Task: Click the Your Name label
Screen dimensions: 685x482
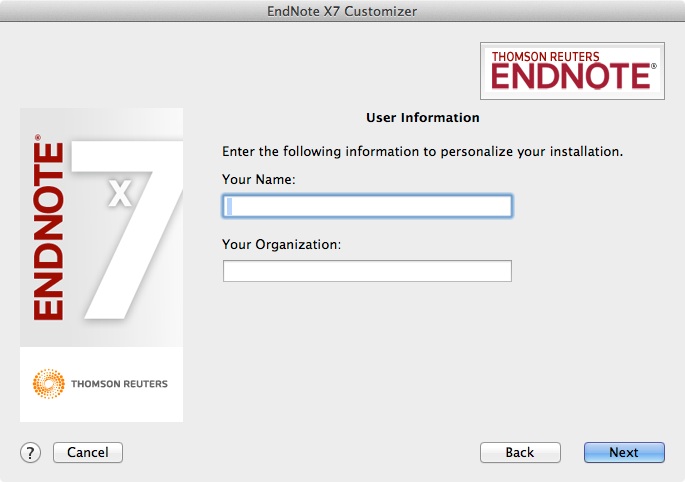Action: pos(259,179)
